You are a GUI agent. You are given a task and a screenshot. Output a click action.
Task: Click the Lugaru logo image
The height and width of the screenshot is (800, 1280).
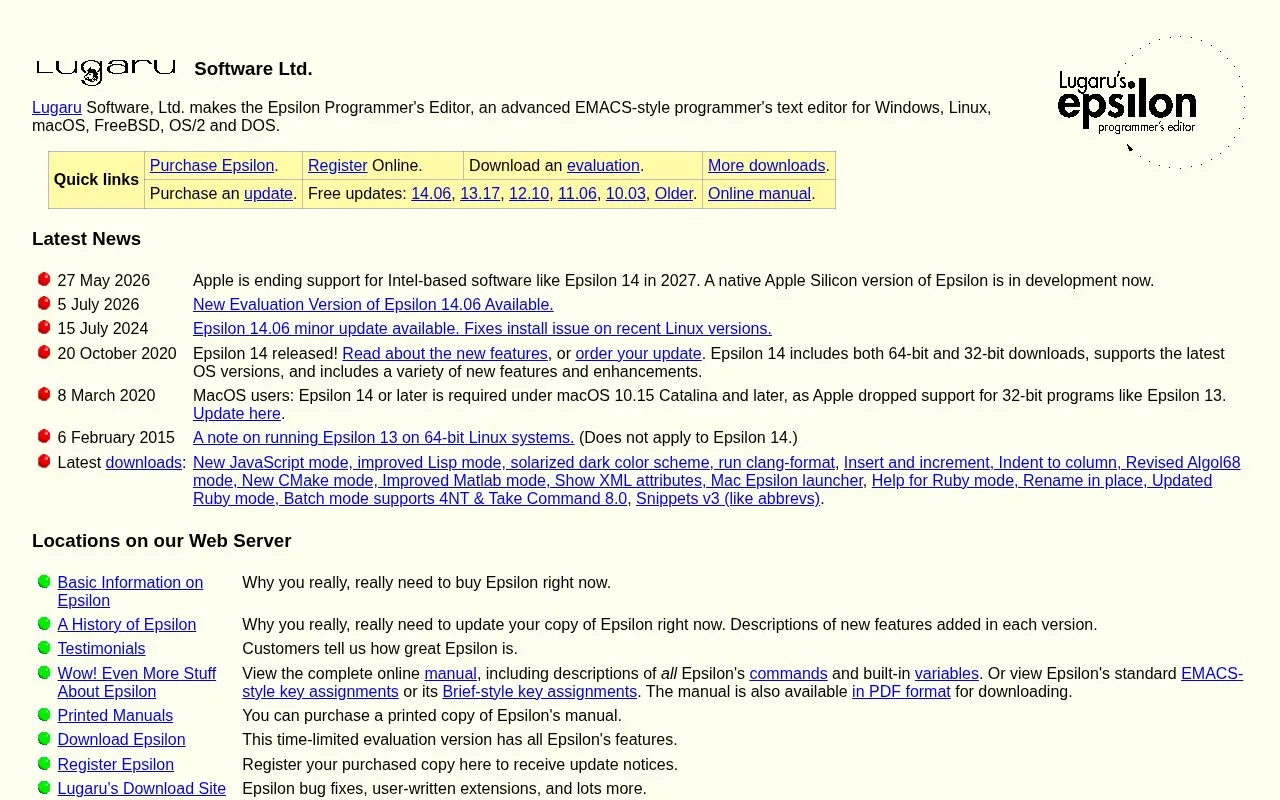106,71
